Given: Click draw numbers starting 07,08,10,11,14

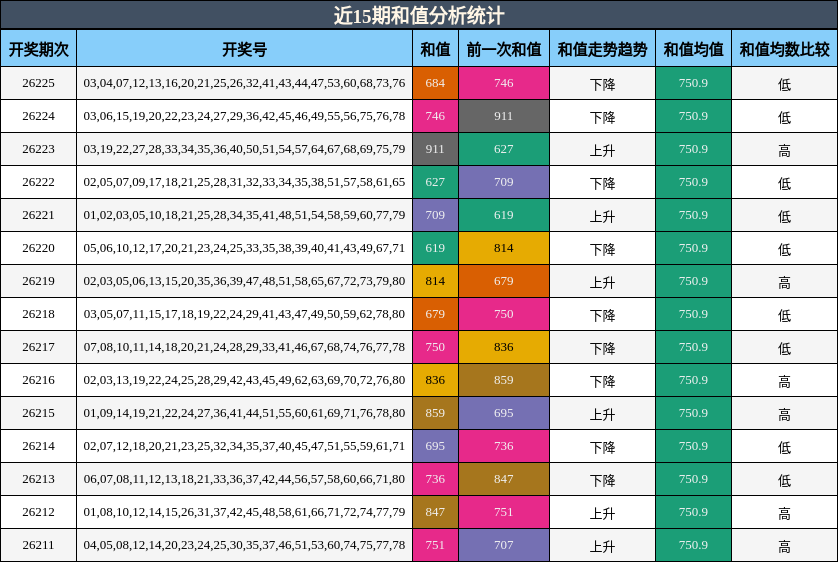Looking at the screenshot, I should (x=244, y=347).
